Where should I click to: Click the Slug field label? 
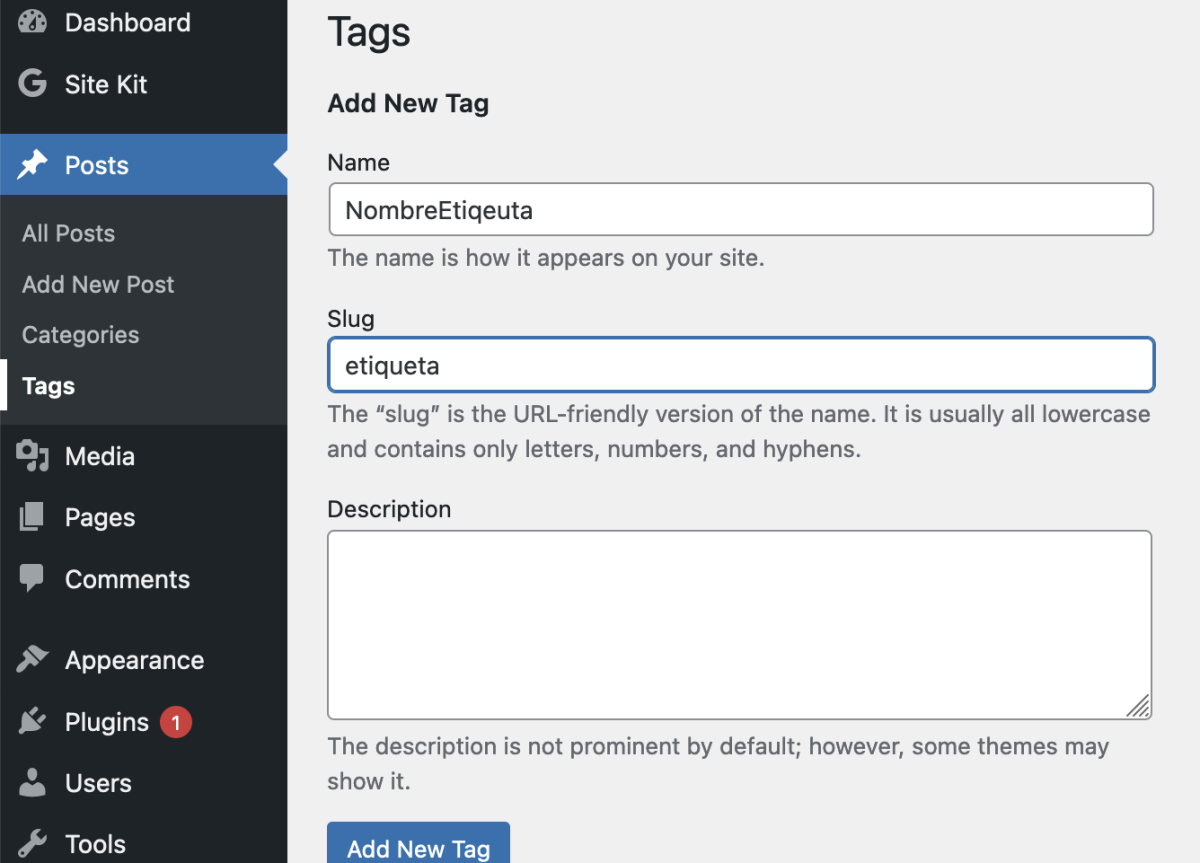point(351,320)
